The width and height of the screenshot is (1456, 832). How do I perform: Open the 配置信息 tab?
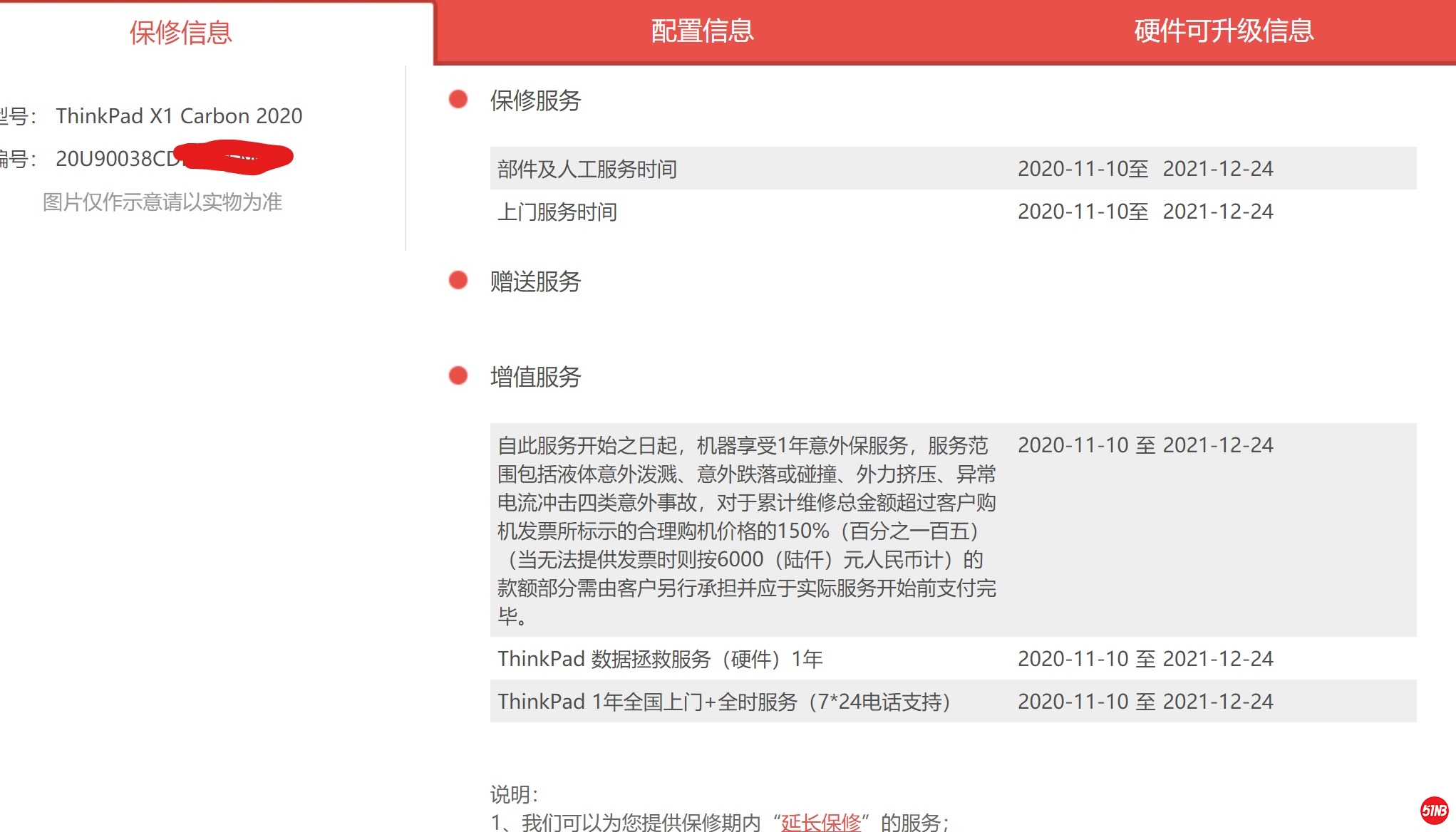click(702, 31)
